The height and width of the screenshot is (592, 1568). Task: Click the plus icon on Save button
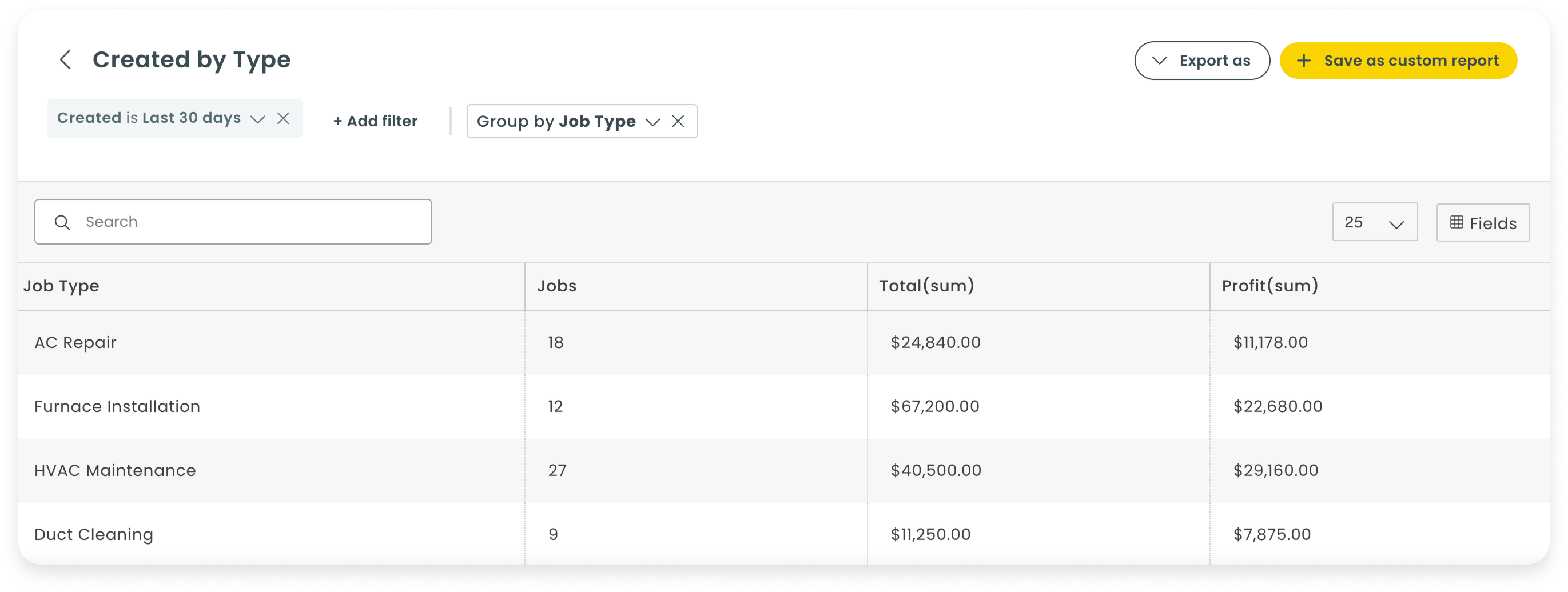click(x=1303, y=60)
